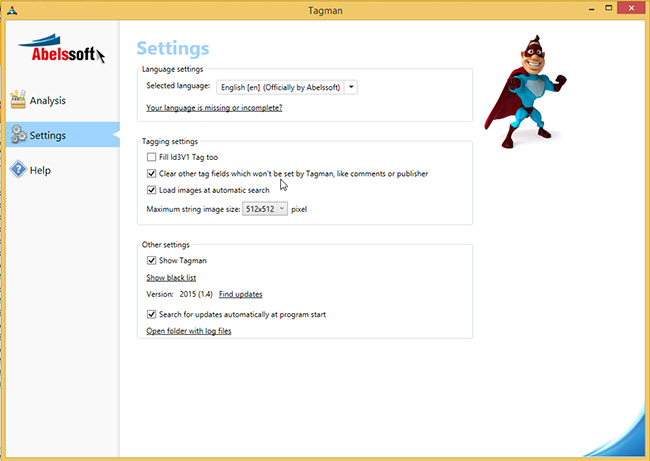Click the Find updates link
This screenshot has width=650, height=461.
[x=240, y=294]
